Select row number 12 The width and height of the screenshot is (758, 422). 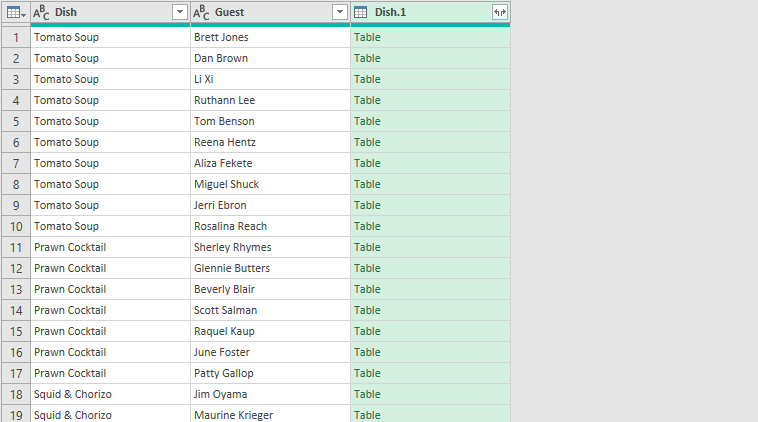(16, 268)
